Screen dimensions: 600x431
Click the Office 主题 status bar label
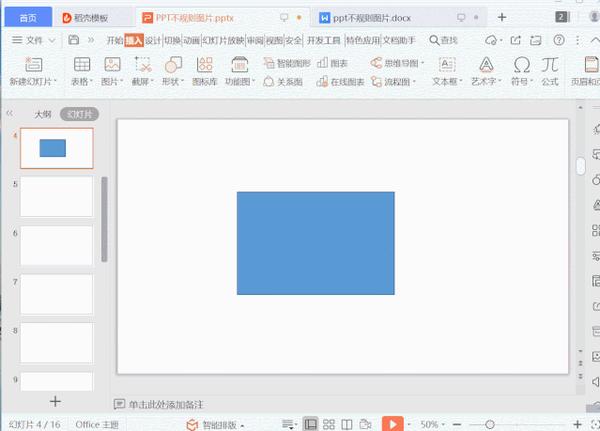pos(97,424)
